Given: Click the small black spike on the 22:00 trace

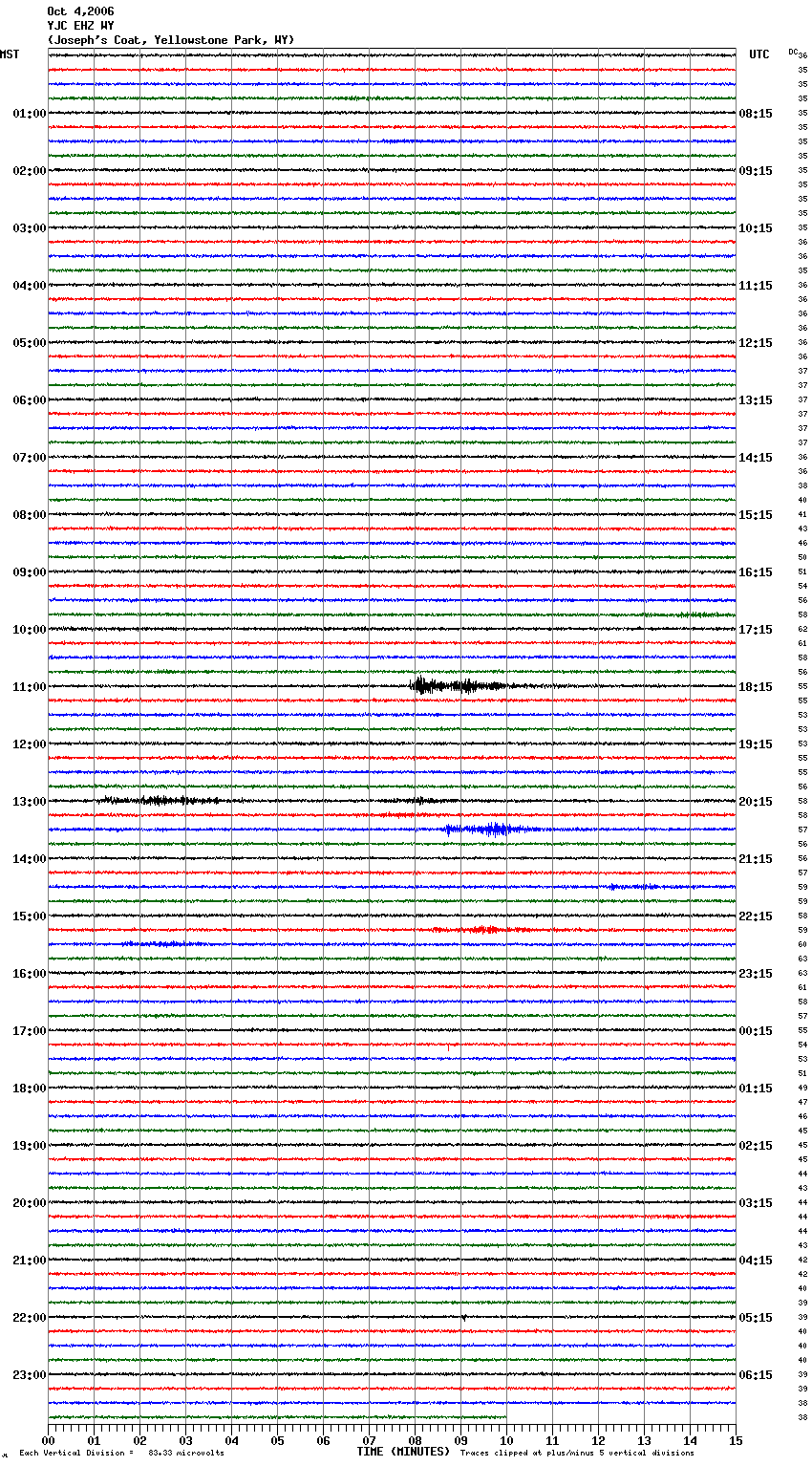Looking at the screenshot, I should (x=464, y=1318).
